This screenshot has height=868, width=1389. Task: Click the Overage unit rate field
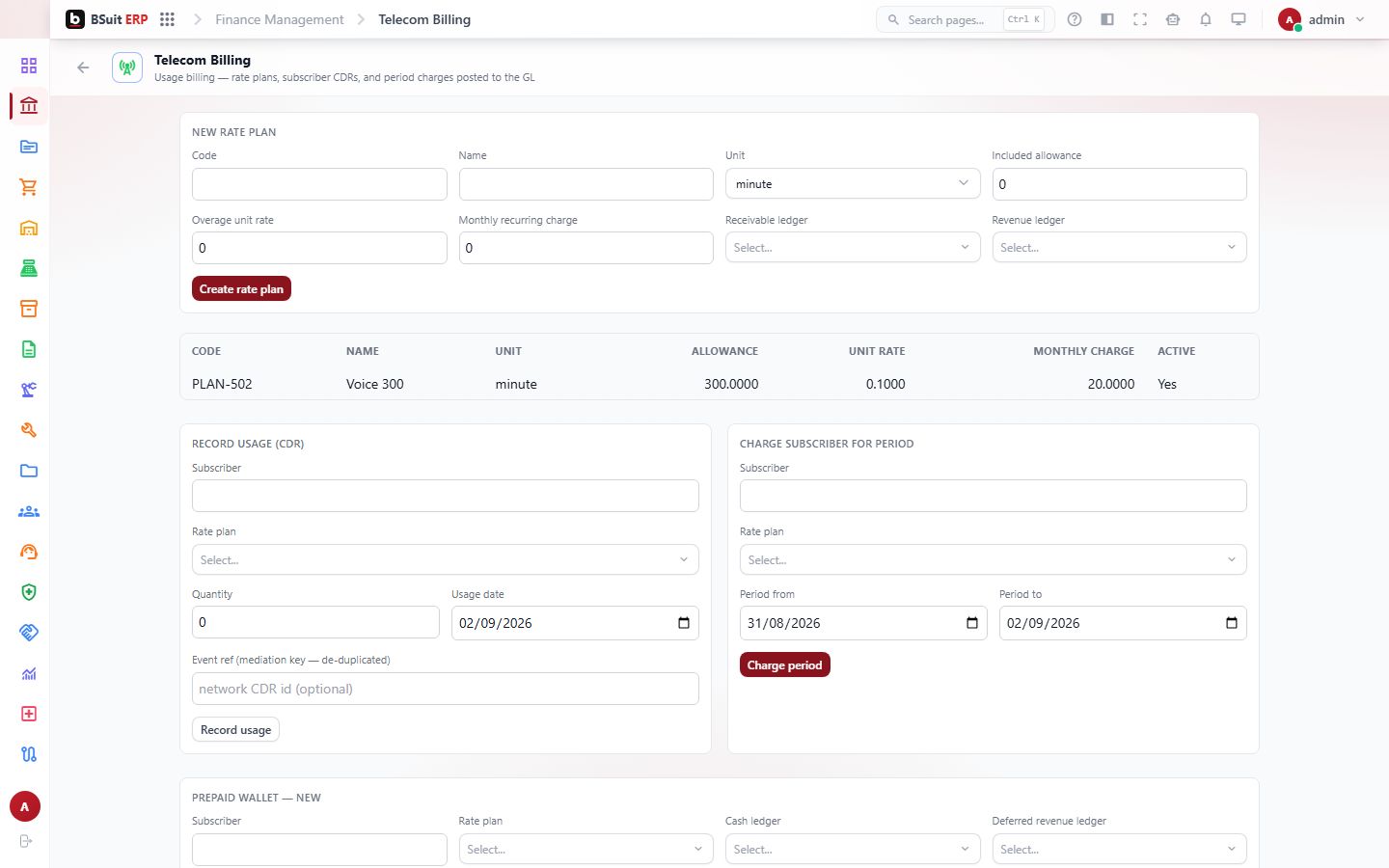pos(319,248)
